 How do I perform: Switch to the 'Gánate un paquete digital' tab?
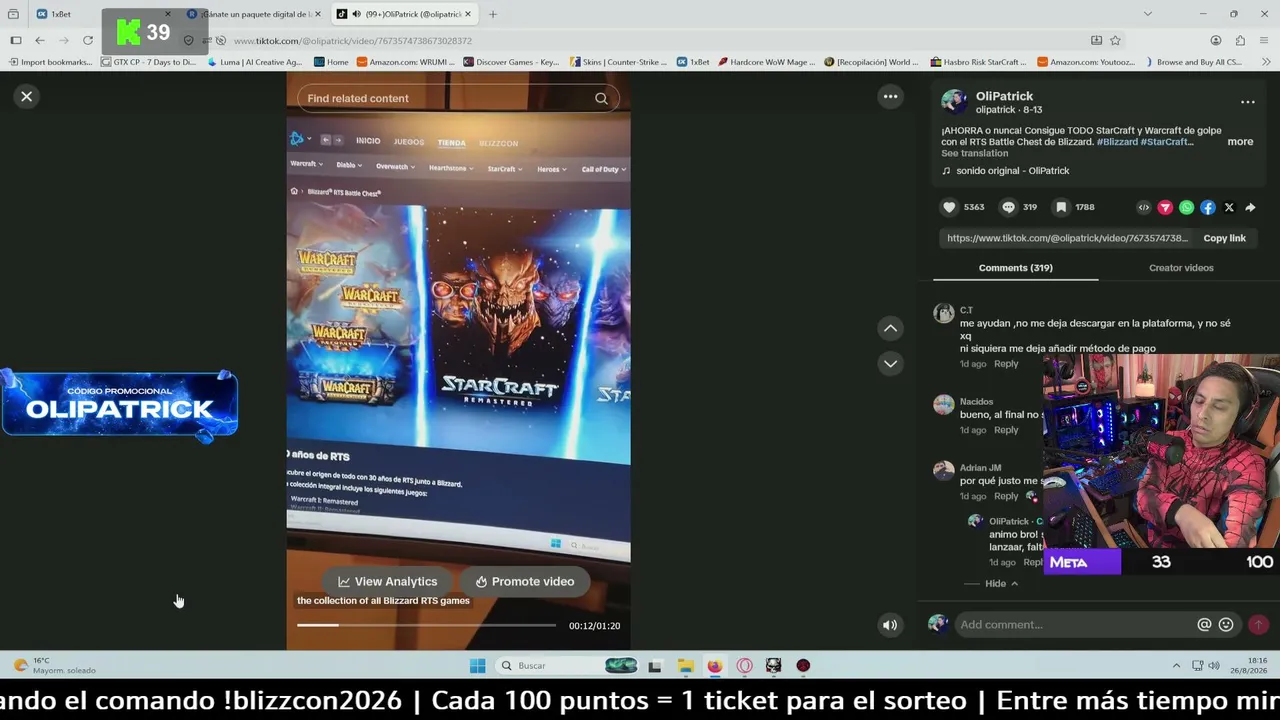point(254,14)
